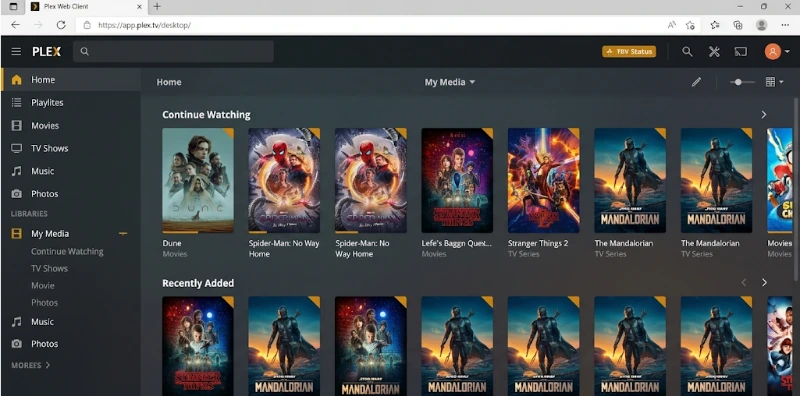Click the browser back arrow
Viewport: 800px width, 396px height.
[15, 24]
